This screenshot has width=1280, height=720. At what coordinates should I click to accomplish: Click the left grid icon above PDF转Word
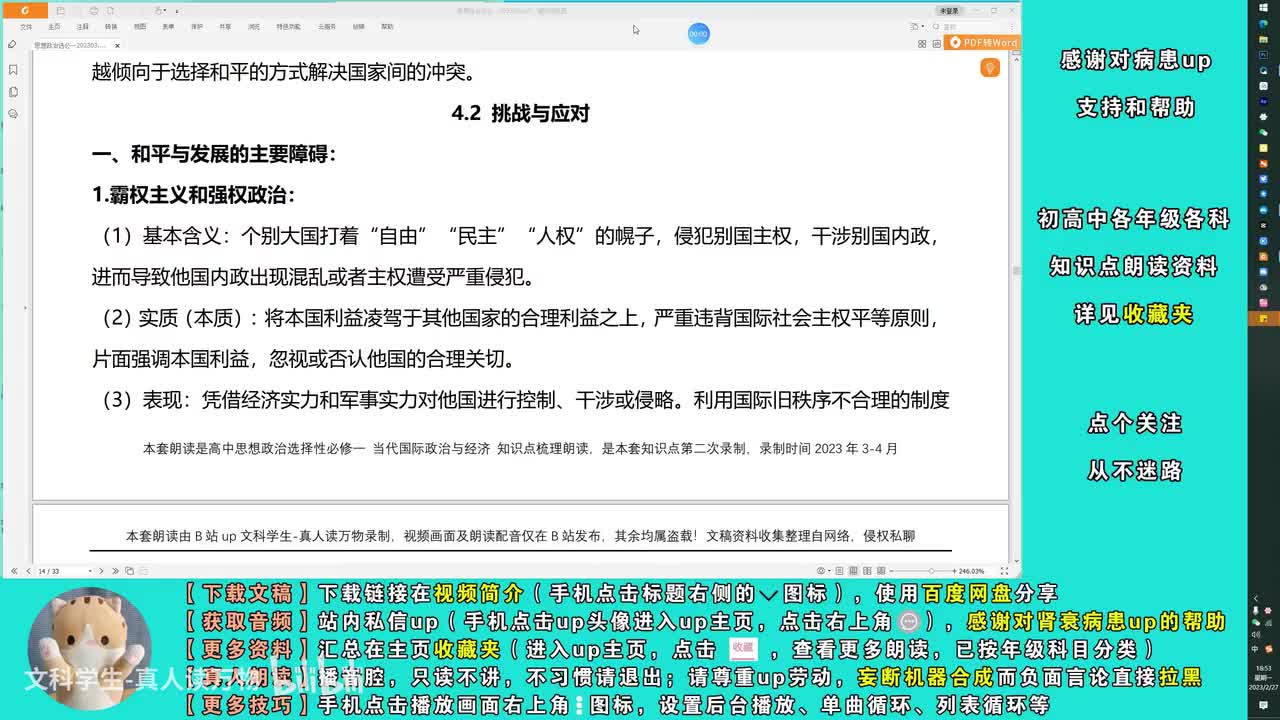922,44
